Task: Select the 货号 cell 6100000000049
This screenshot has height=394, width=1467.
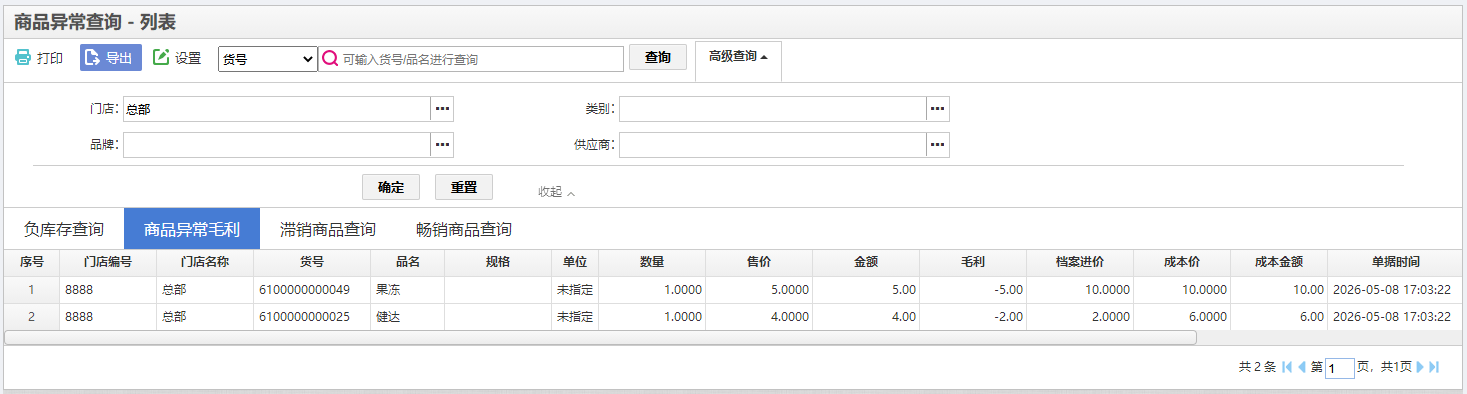Action: tap(312, 290)
